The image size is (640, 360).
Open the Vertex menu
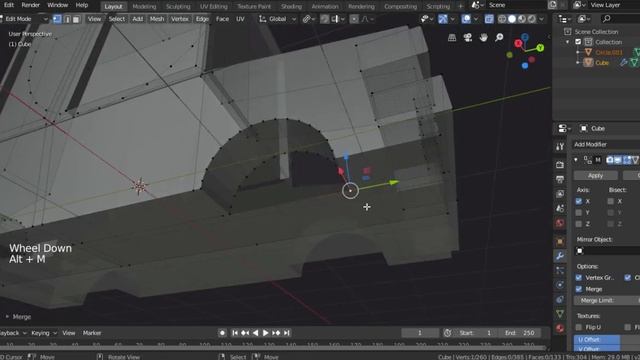coord(180,19)
